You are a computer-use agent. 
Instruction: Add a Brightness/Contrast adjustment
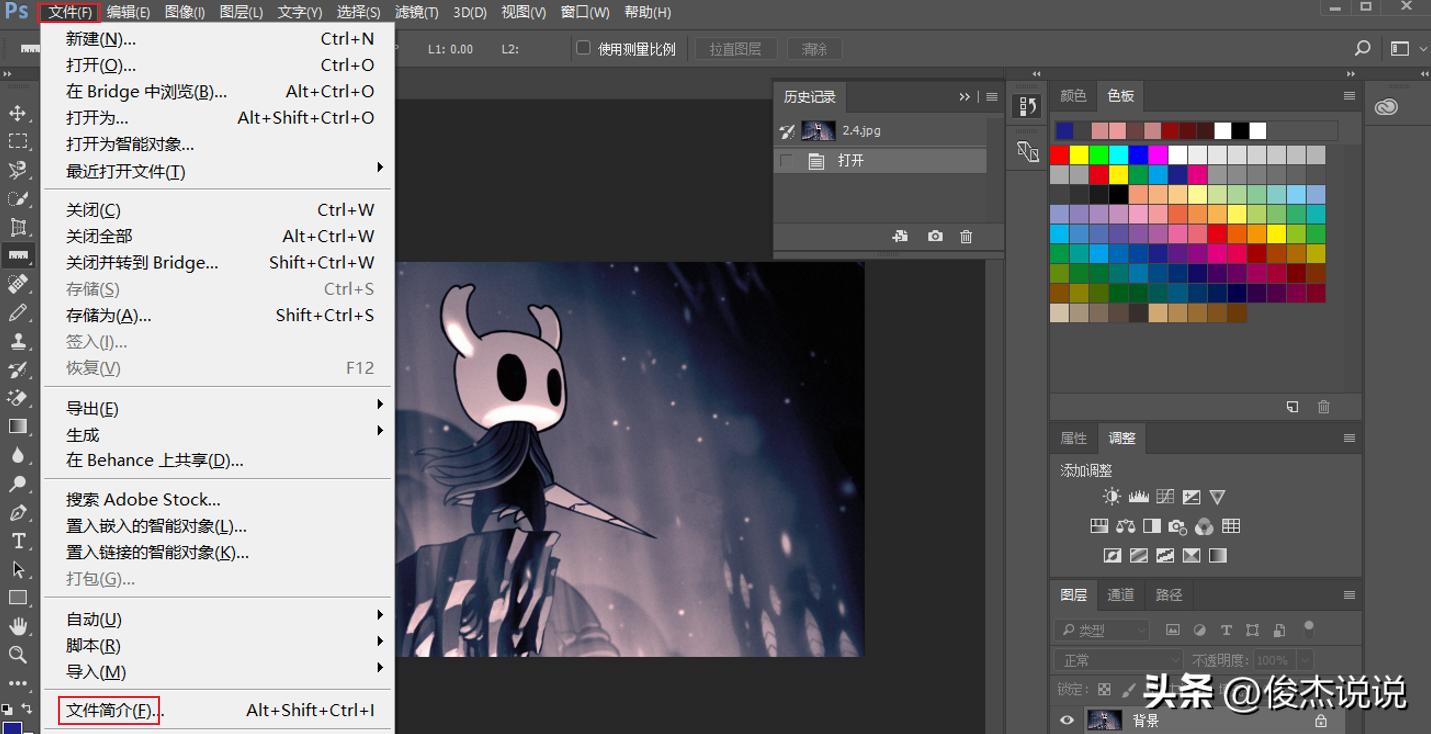1111,497
